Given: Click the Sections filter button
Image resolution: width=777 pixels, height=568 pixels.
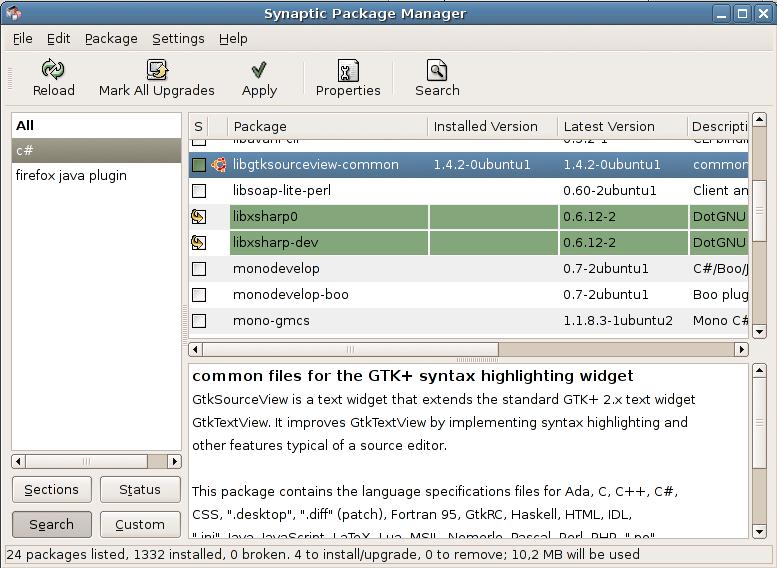Looking at the screenshot, I should (x=52, y=490).
